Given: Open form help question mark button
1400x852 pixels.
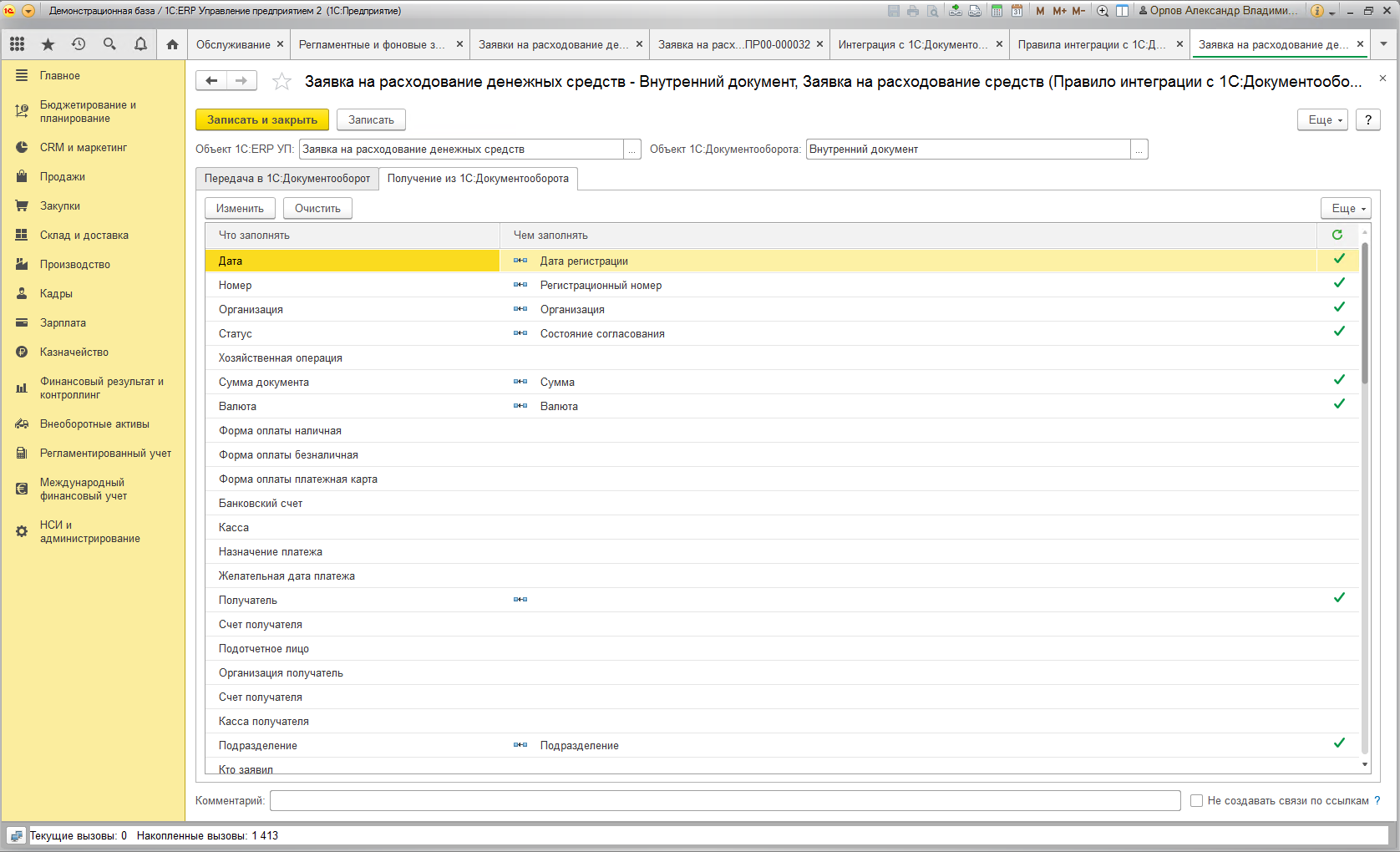Looking at the screenshot, I should click(1367, 119).
